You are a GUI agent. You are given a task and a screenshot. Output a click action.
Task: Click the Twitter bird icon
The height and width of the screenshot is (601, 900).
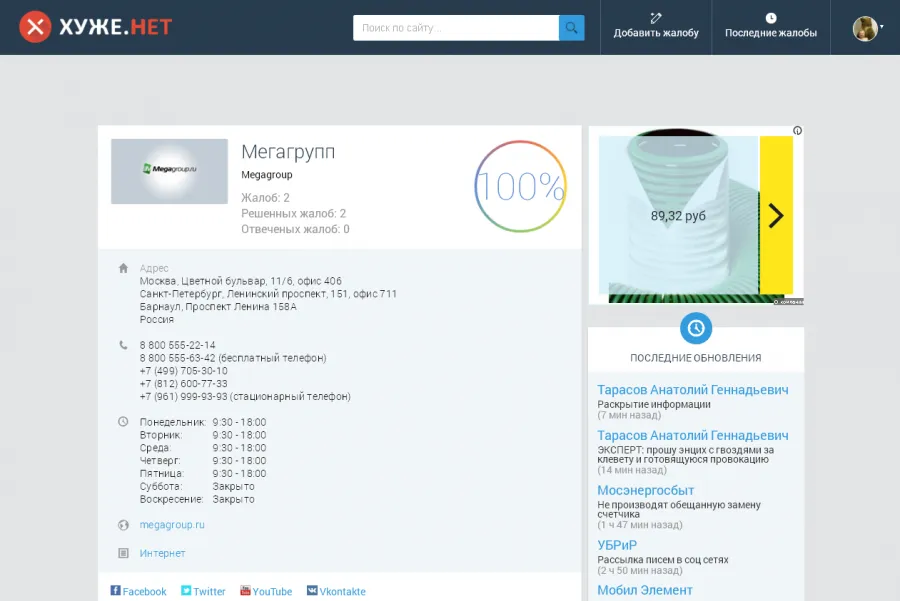pos(186,590)
